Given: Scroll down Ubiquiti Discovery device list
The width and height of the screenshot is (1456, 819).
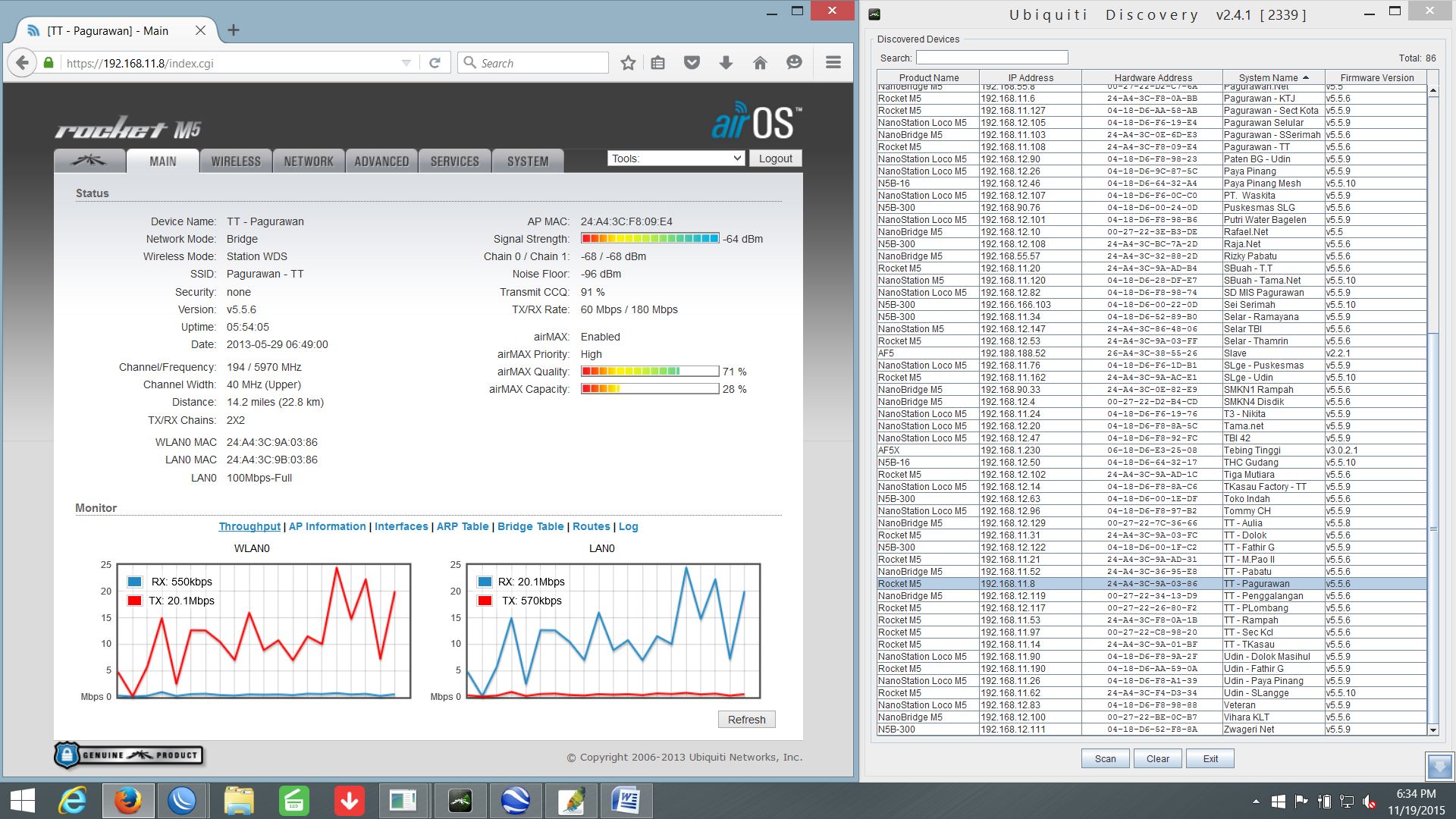Looking at the screenshot, I should [1436, 730].
